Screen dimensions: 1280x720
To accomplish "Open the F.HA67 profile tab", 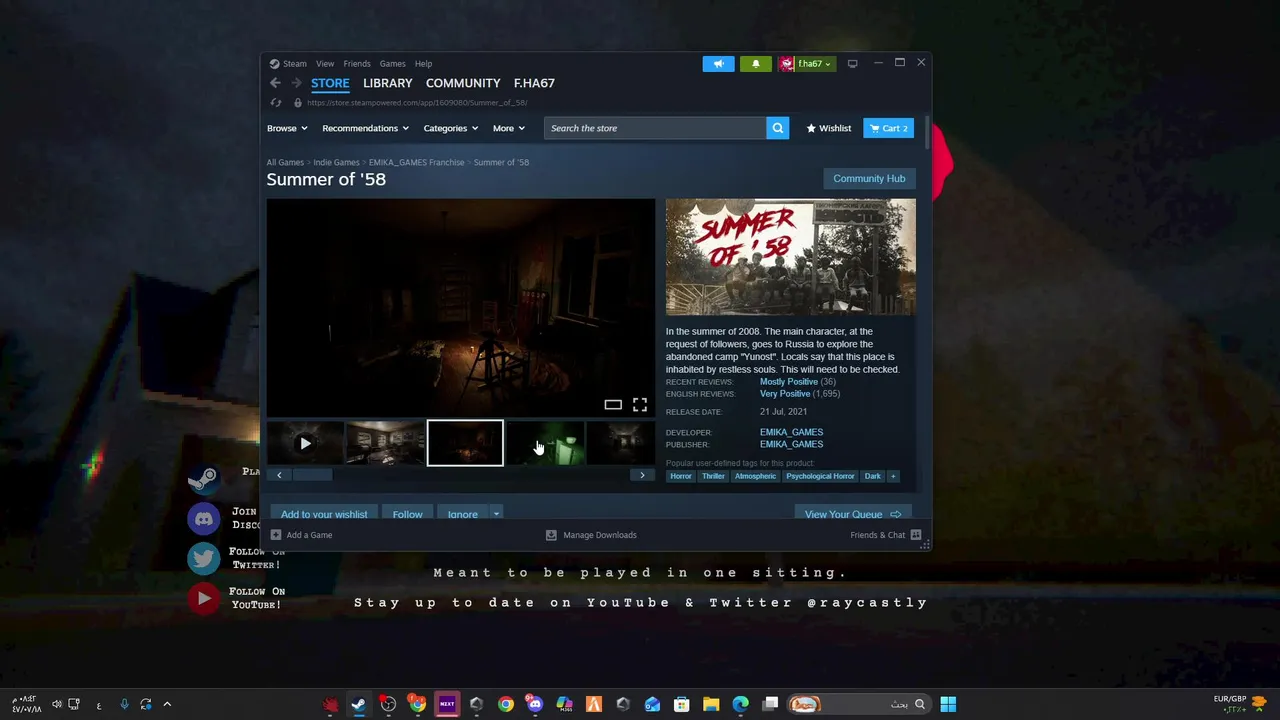I will click(534, 83).
